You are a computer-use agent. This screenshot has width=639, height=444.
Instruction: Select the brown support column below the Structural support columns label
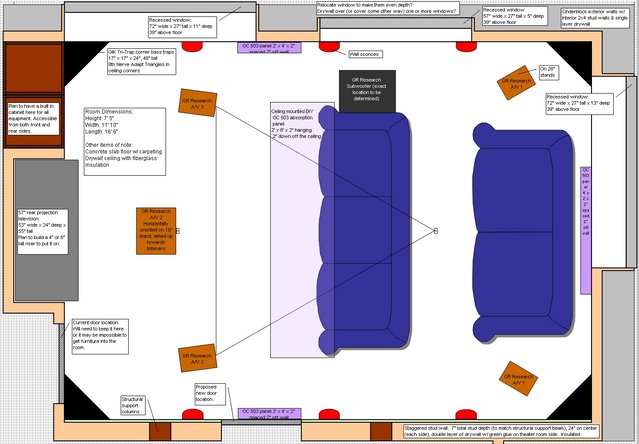160,432
